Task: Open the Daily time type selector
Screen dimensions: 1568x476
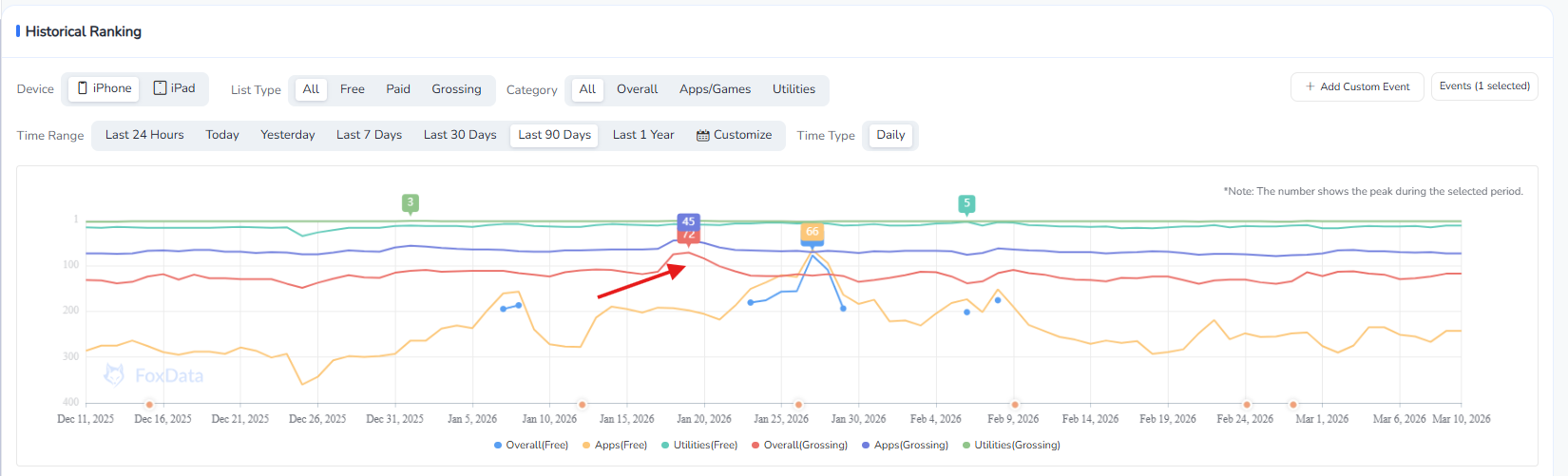Action: tap(889, 135)
